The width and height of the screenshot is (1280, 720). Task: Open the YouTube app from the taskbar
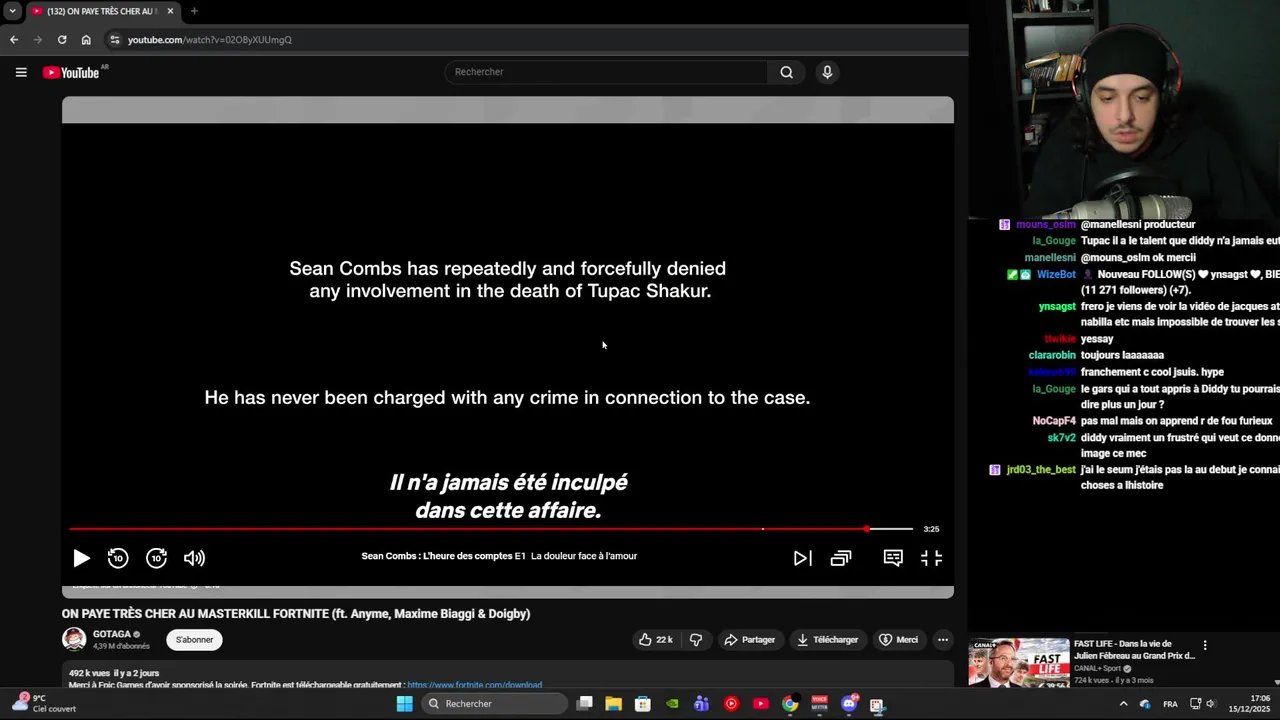(761, 704)
